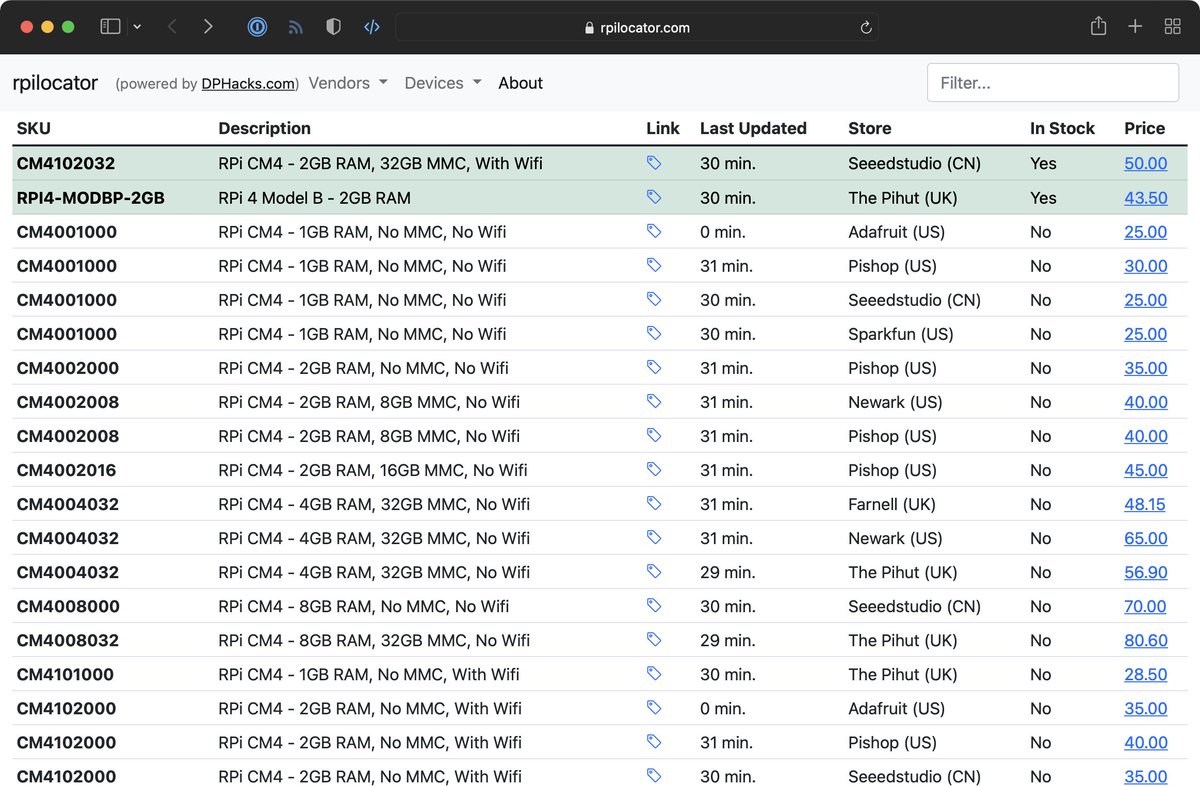Open the privacy shield icon
The image size is (1200, 786).
[333, 27]
